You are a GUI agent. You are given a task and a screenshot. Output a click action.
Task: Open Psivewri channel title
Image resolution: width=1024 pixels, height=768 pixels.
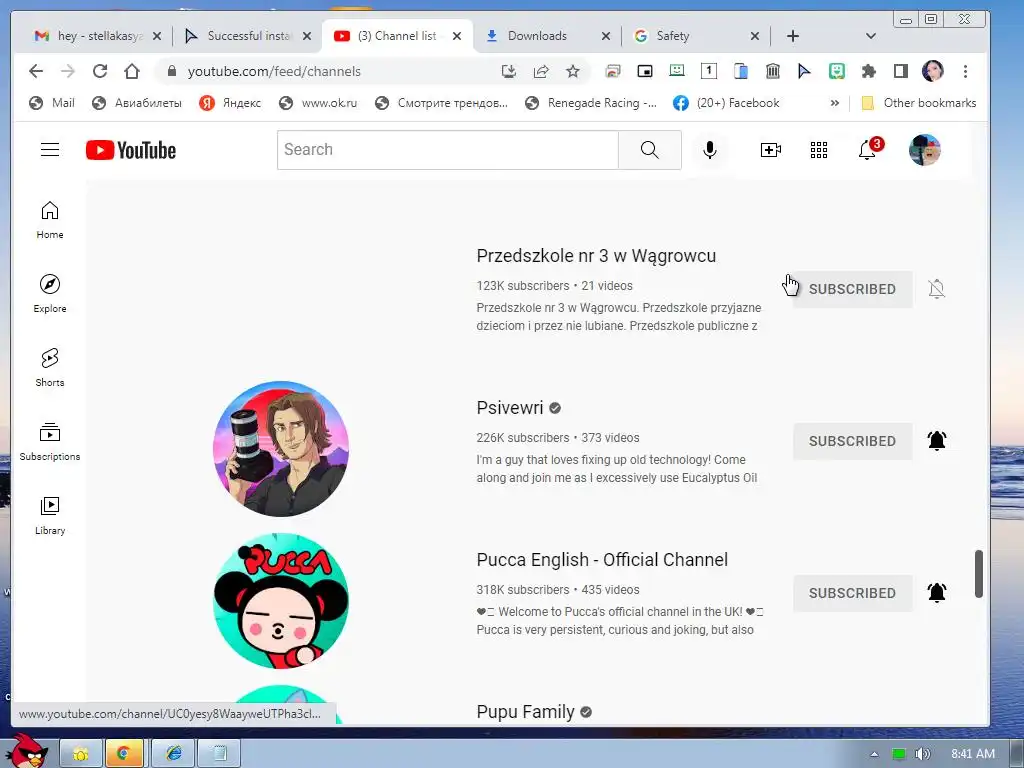[509, 408]
